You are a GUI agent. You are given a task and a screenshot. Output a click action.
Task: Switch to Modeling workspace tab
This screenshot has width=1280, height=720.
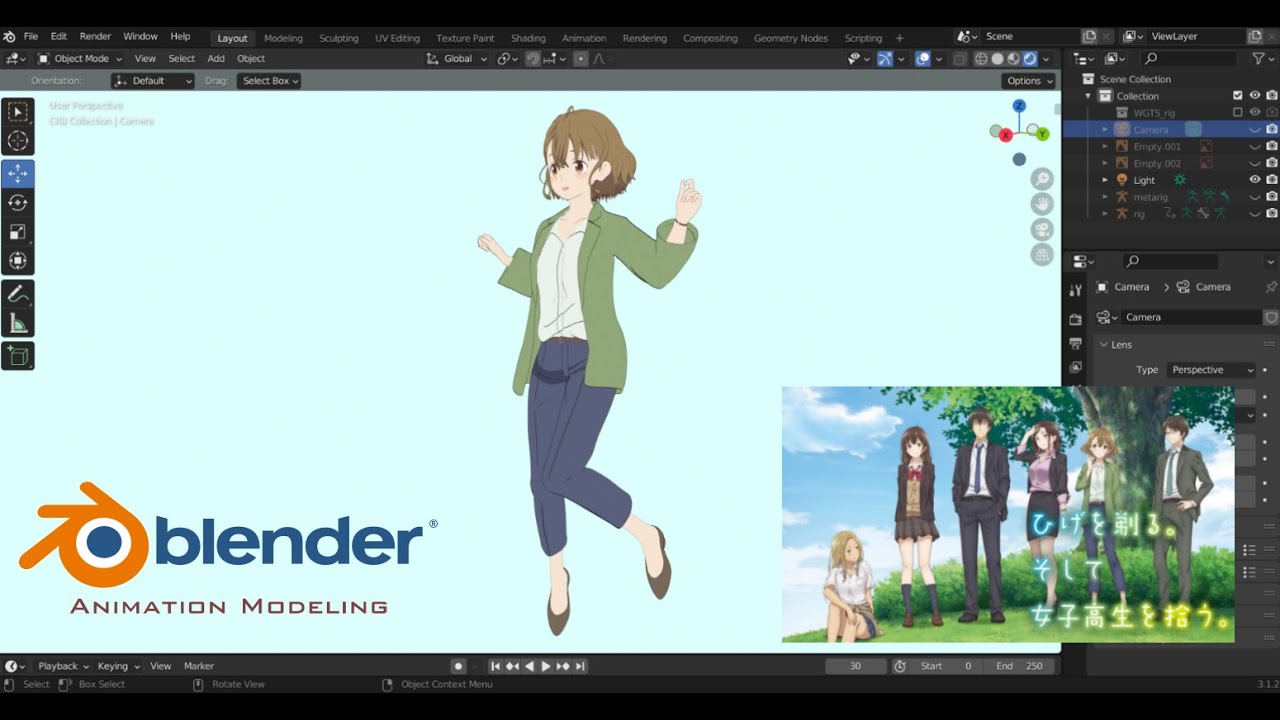tap(283, 38)
